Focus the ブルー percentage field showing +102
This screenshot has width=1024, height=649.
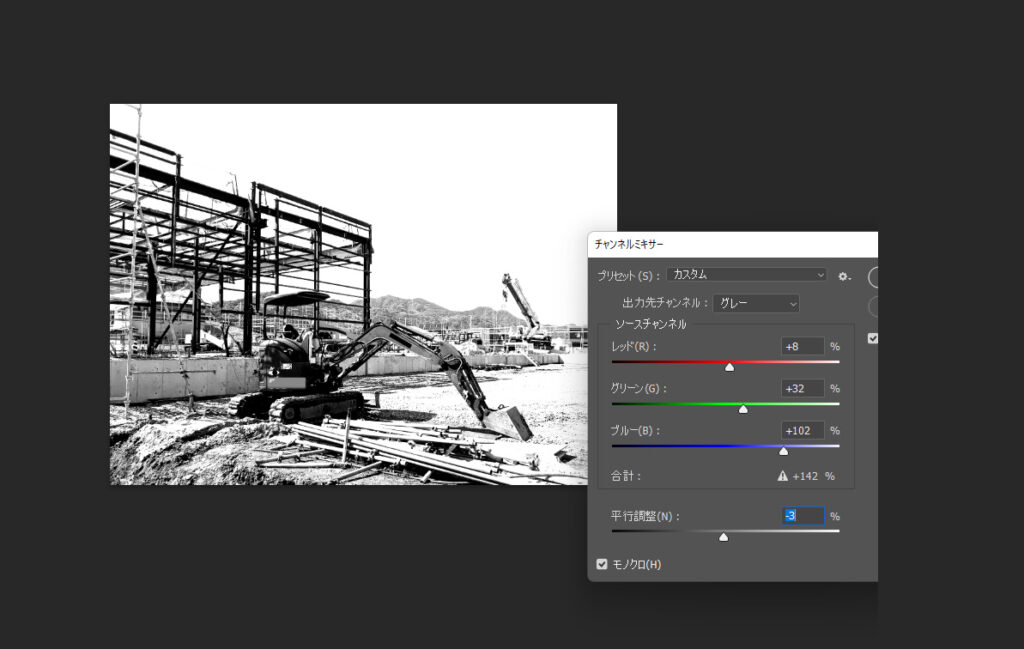(x=803, y=430)
